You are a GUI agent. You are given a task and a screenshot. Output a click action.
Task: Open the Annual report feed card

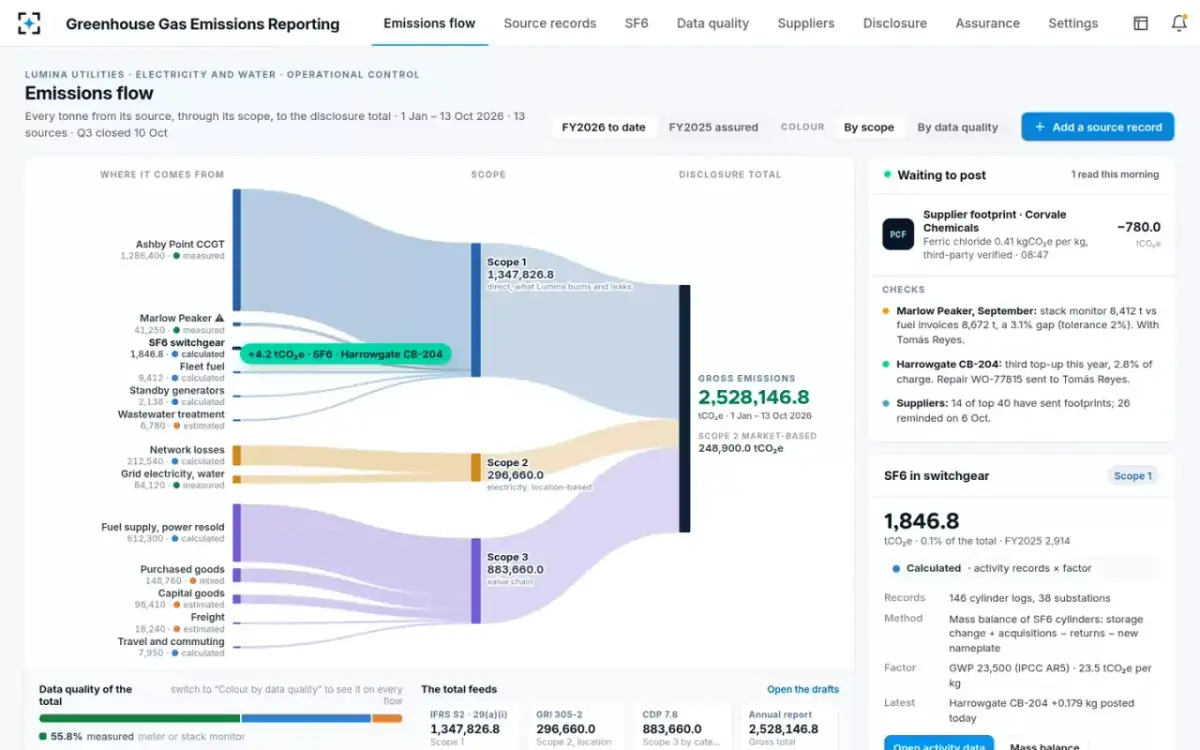(x=787, y=726)
